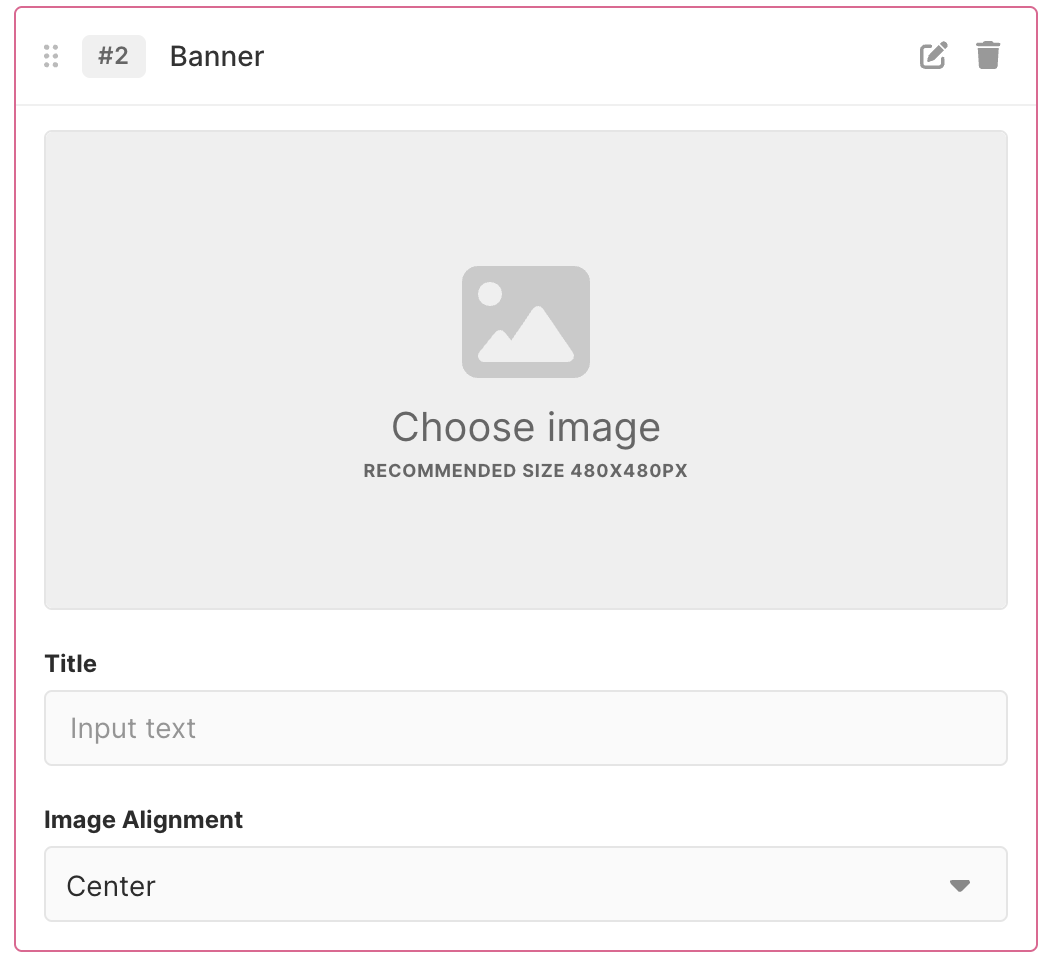Open the Image Alignment dropdown
Image resolution: width=1054 pixels, height=960 pixels.
coord(525,885)
